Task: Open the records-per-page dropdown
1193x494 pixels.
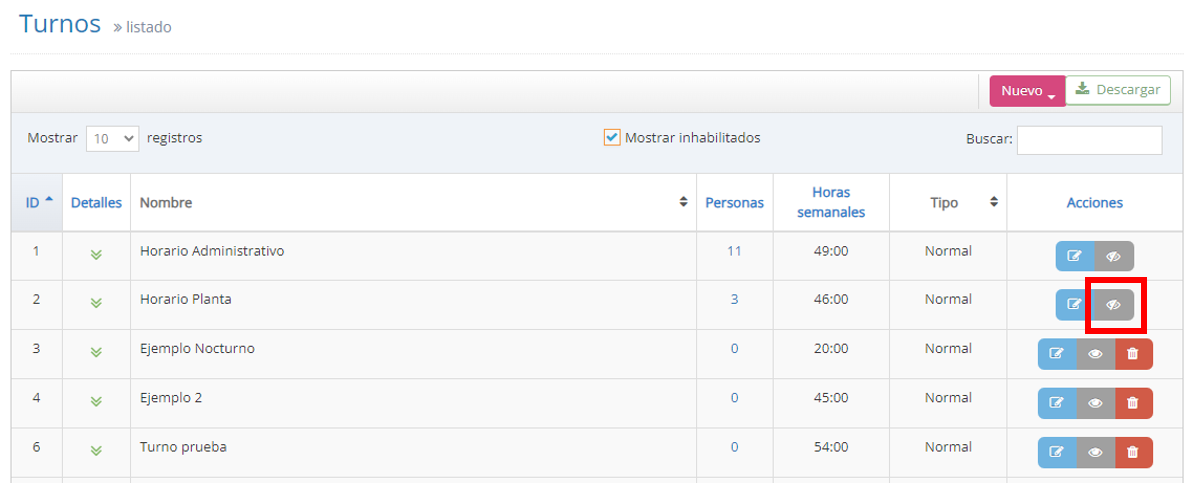Action: pos(112,139)
